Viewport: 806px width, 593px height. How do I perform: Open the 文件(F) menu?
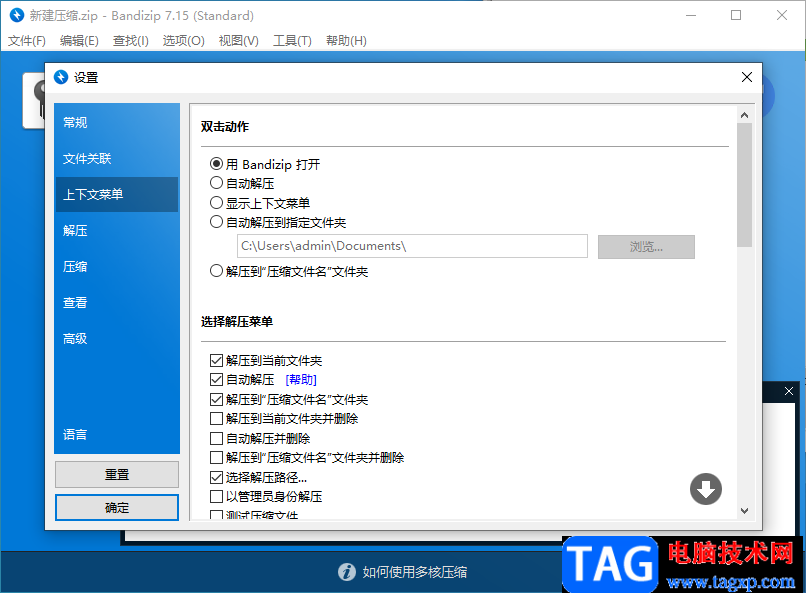(x=27, y=41)
